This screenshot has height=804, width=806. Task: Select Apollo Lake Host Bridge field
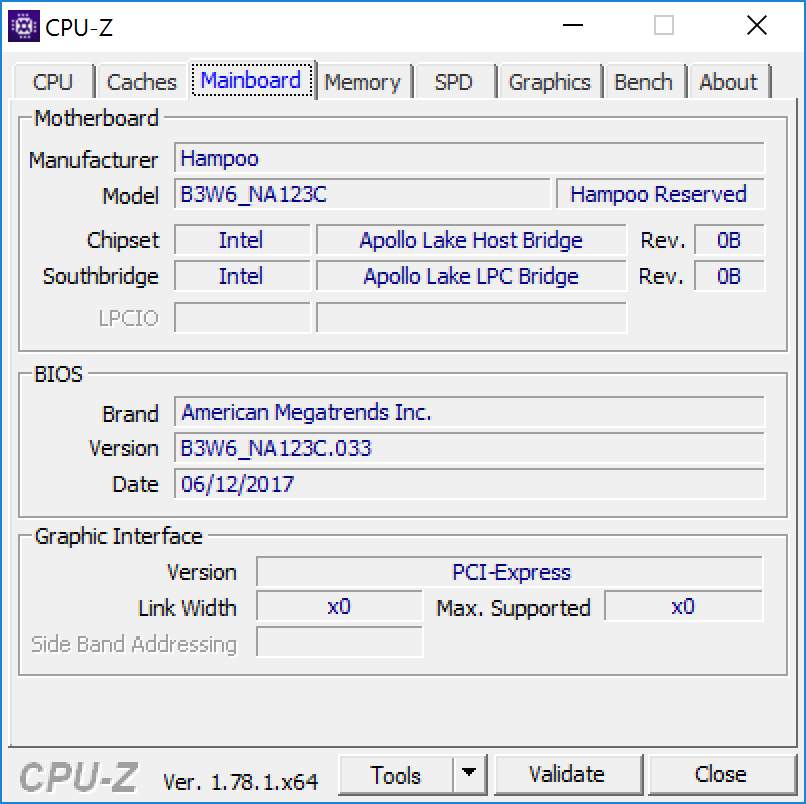coord(471,240)
